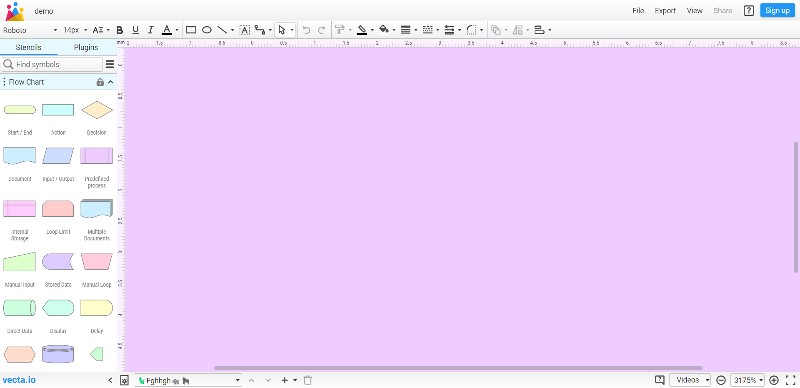Open the zoom percentage dropdown
The width and height of the screenshot is (800, 388).
[747, 380]
